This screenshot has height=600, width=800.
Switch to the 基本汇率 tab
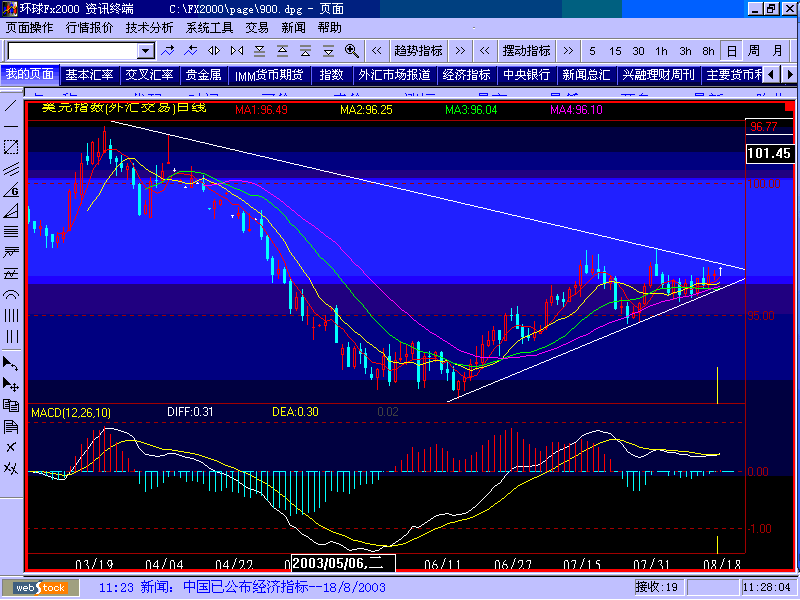tap(90, 75)
